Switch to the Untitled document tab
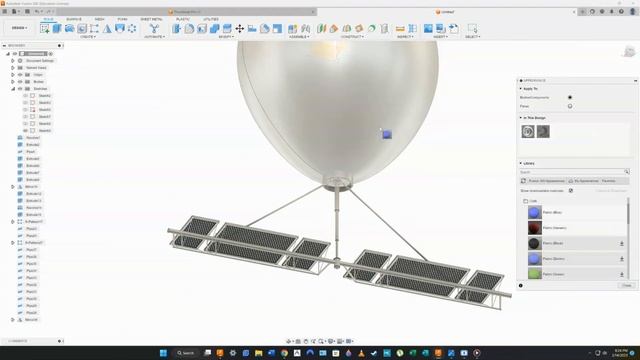 pyautogui.click(x=445, y=12)
